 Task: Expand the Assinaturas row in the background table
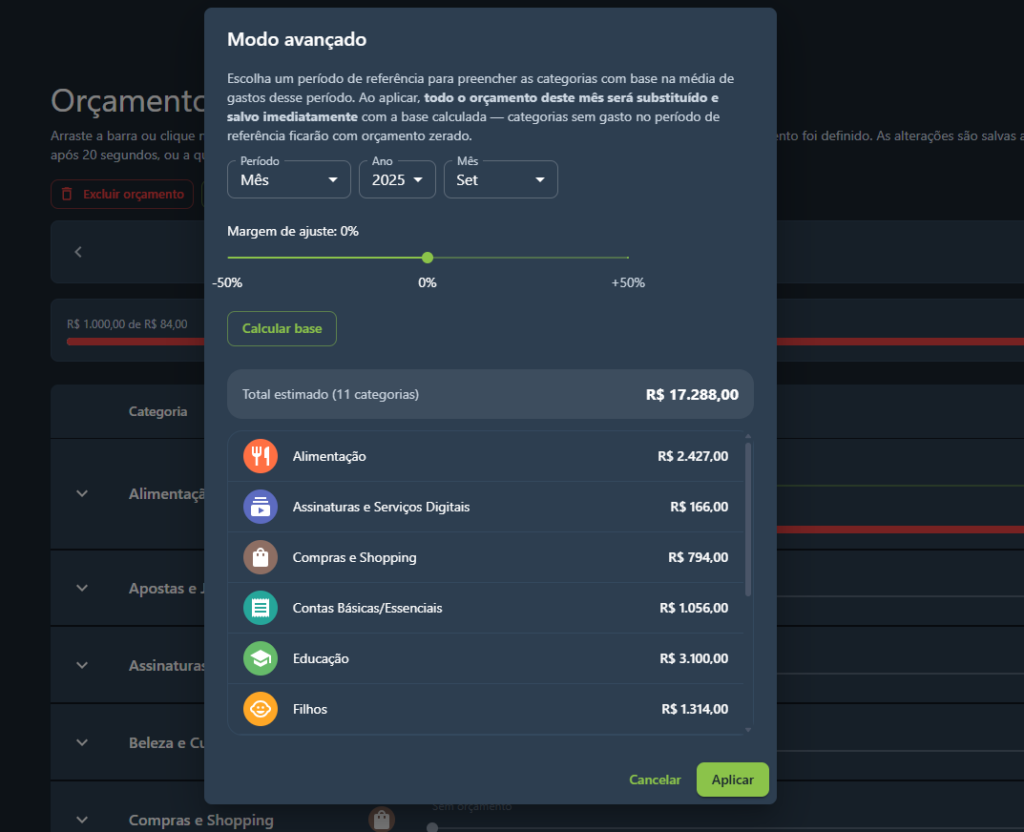[x=82, y=665]
